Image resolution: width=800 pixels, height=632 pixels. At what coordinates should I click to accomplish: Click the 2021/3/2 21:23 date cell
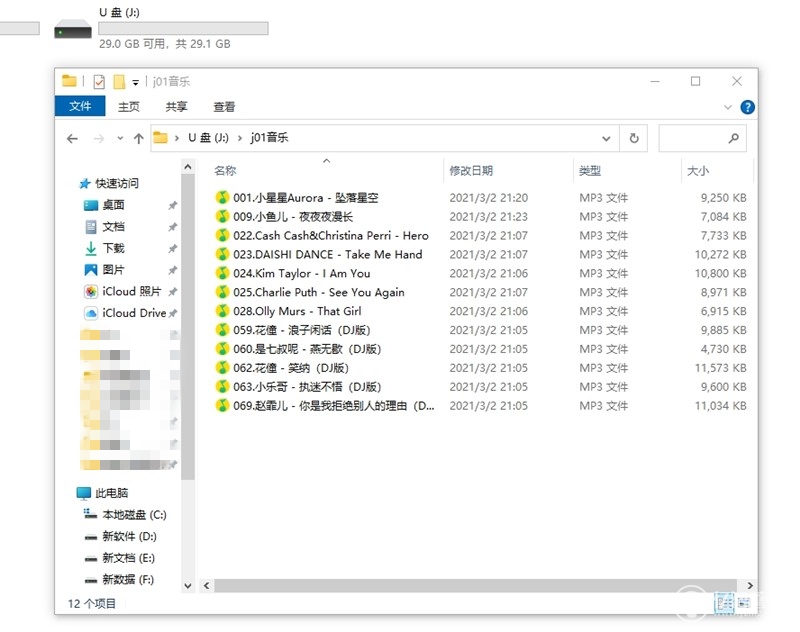pyautogui.click(x=488, y=217)
